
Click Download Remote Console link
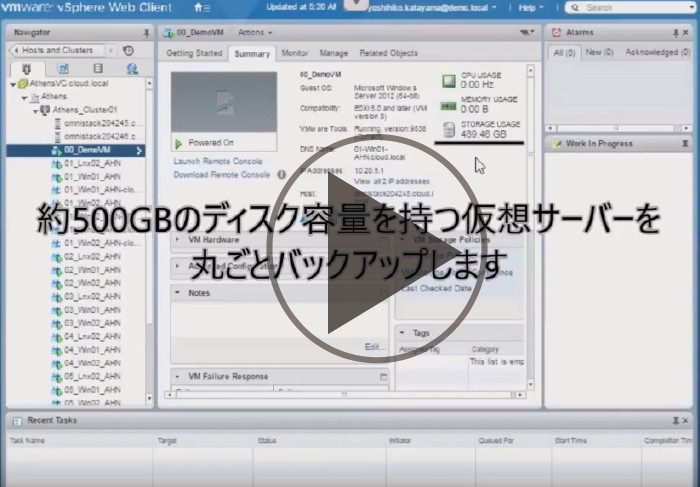(x=222, y=175)
